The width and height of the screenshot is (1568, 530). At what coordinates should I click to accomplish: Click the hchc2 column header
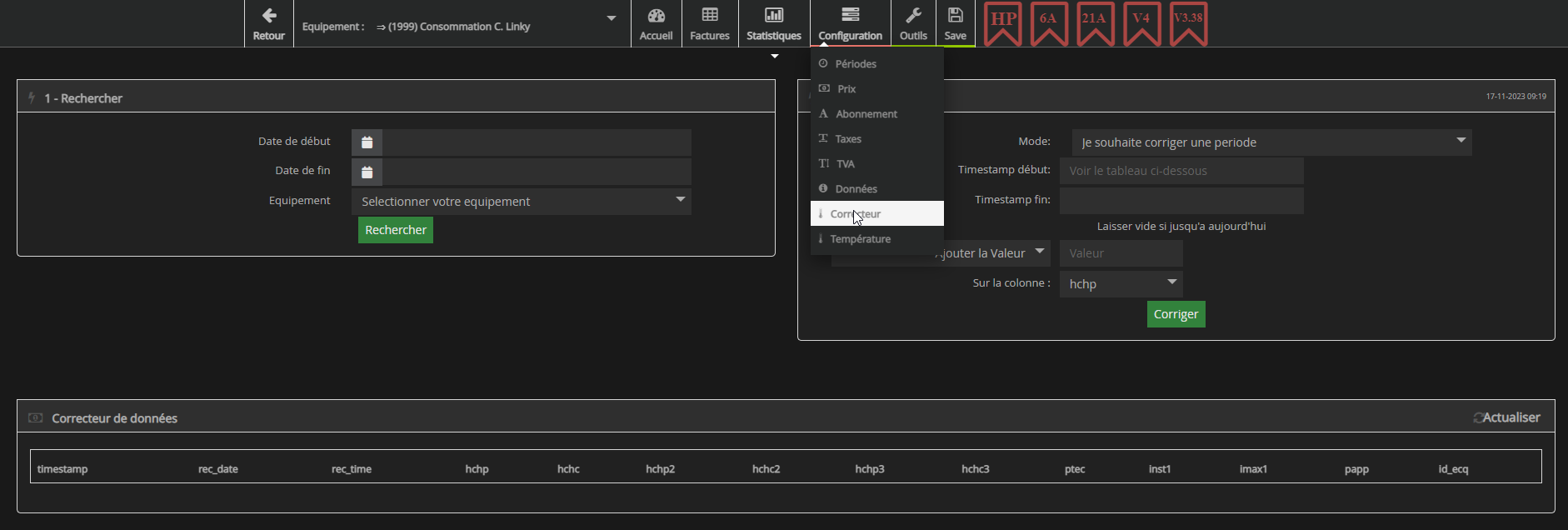click(x=767, y=469)
